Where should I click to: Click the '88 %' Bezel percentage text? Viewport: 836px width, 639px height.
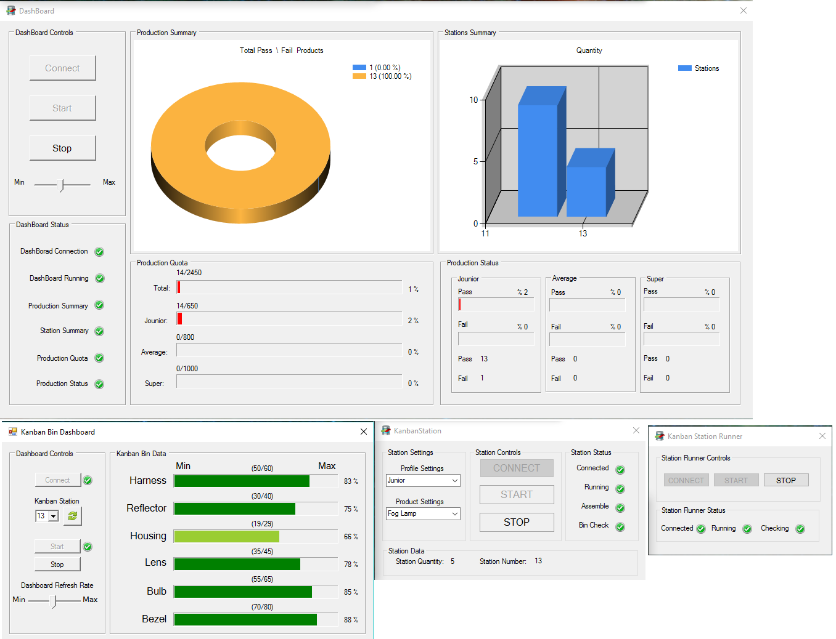tap(351, 620)
